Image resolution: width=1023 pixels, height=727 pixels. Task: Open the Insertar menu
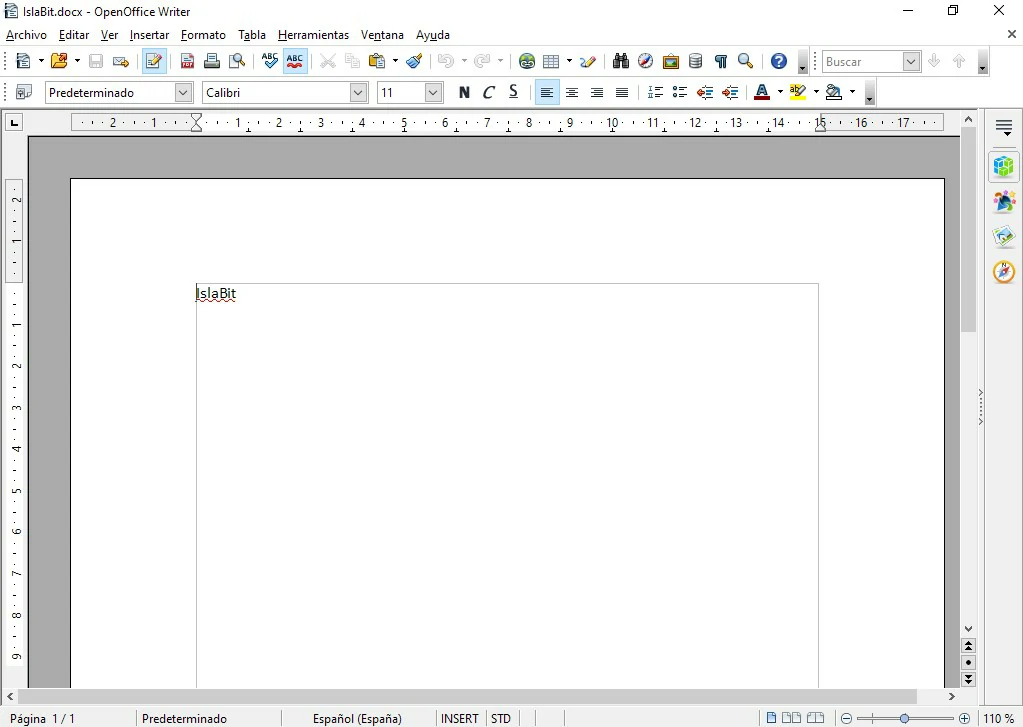click(149, 35)
